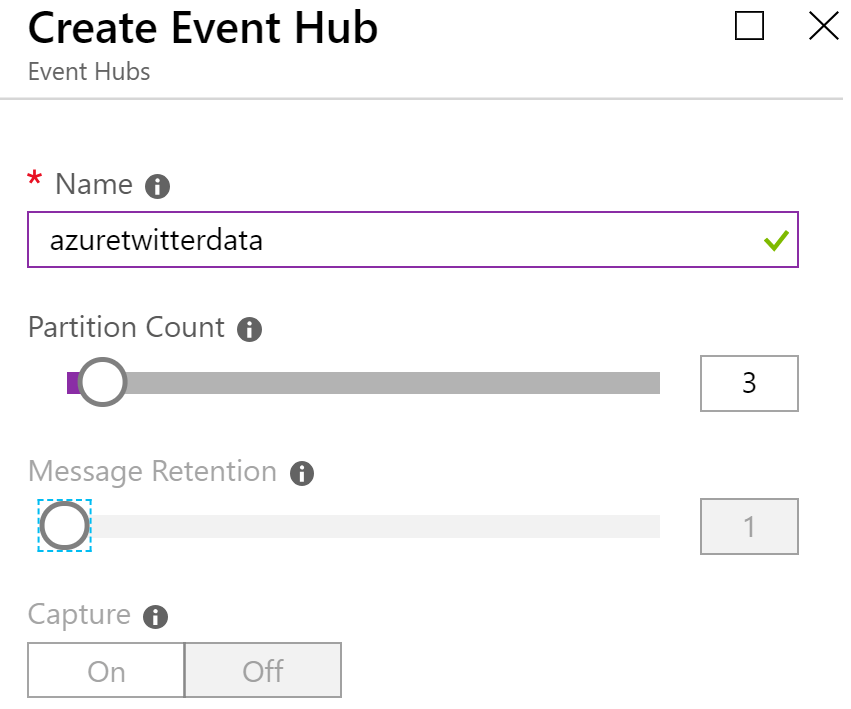Image resolution: width=851 pixels, height=709 pixels.
Task: Click the Message Retention value box
Action: click(x=749, y=526)
